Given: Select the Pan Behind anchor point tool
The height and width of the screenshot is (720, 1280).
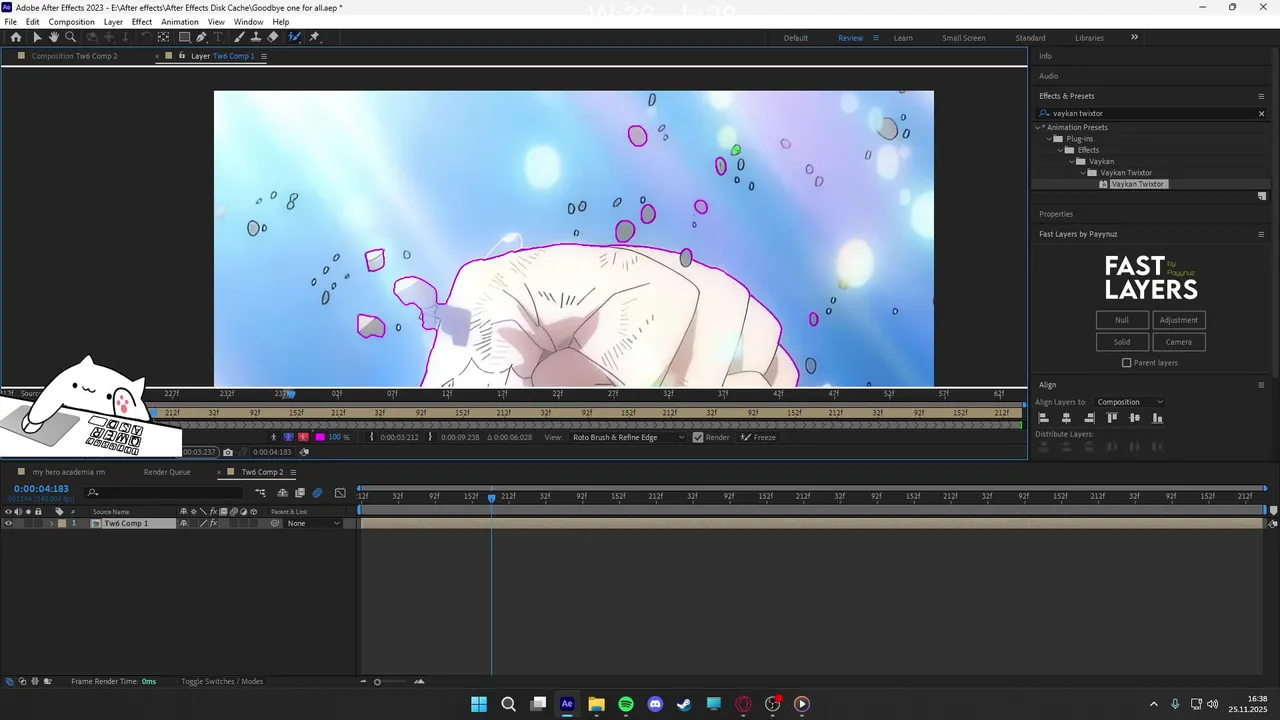Looking at the screenshot, I should point(164,37).
